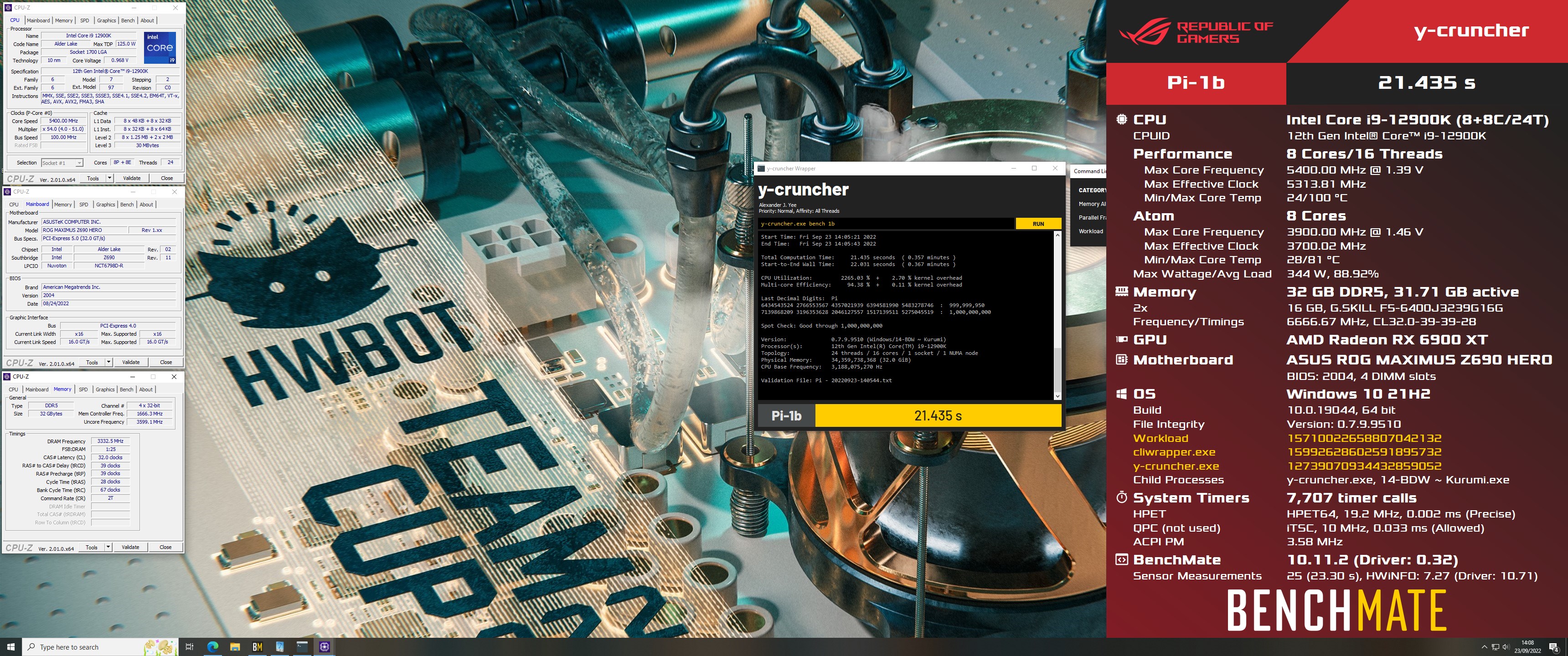Image resolution: width=1568 pixels, height=656 pixels.
Task: Click the y-cruncher.exe bench 1b command field
Action: click(x=887, y=224)
